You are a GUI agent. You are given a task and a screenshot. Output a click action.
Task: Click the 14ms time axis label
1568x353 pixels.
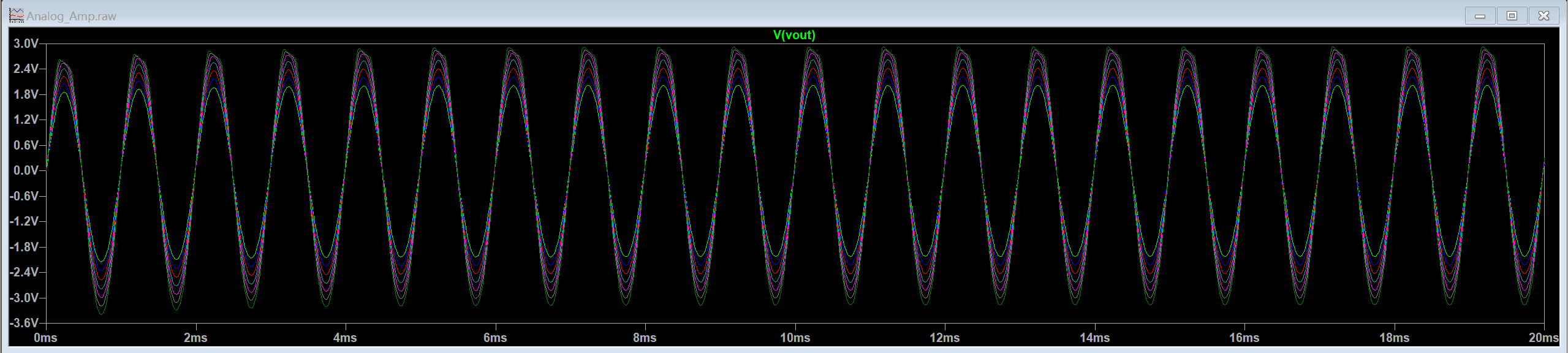click(1094, 338)
